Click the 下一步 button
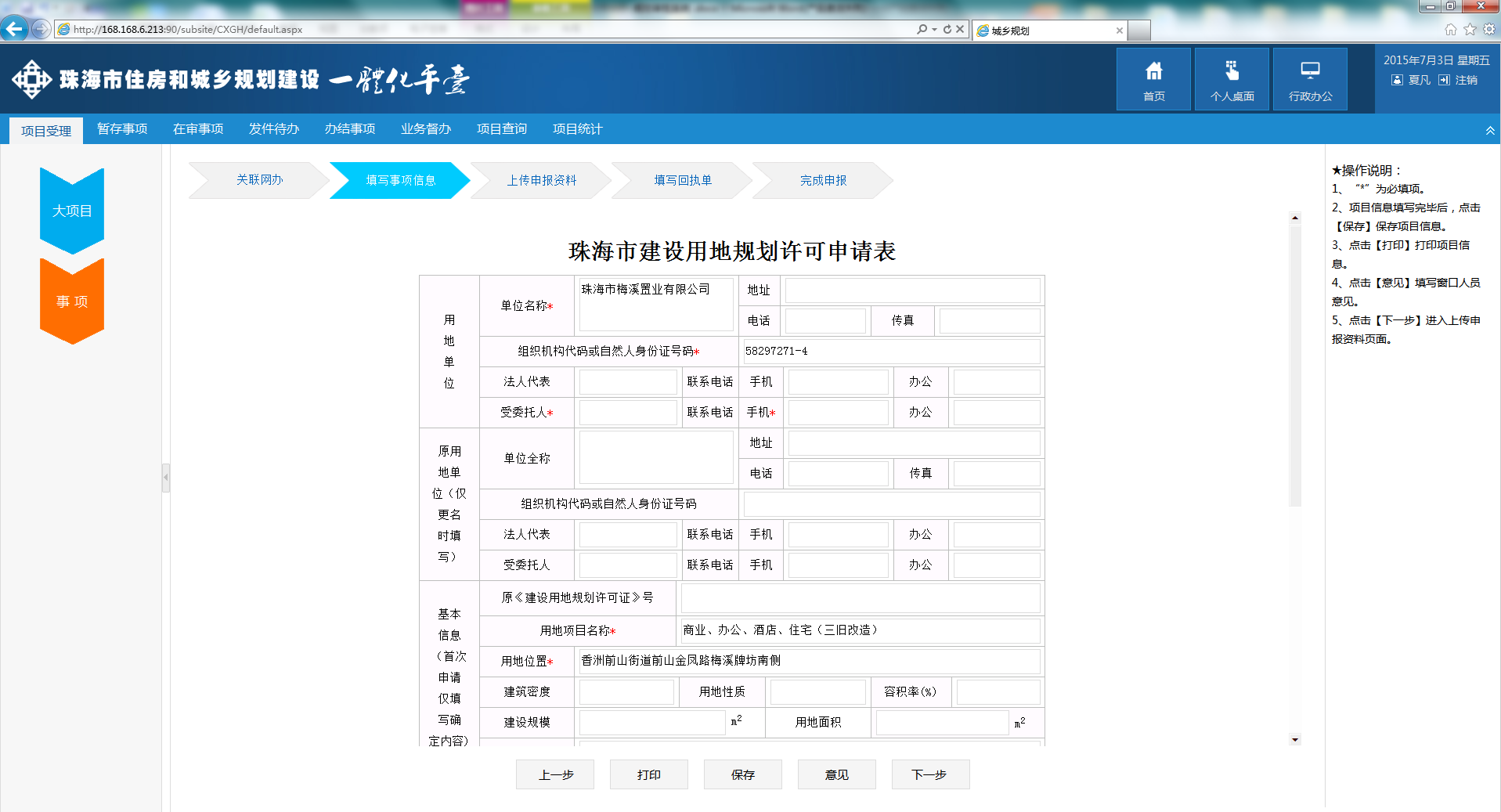 [931, 774]
